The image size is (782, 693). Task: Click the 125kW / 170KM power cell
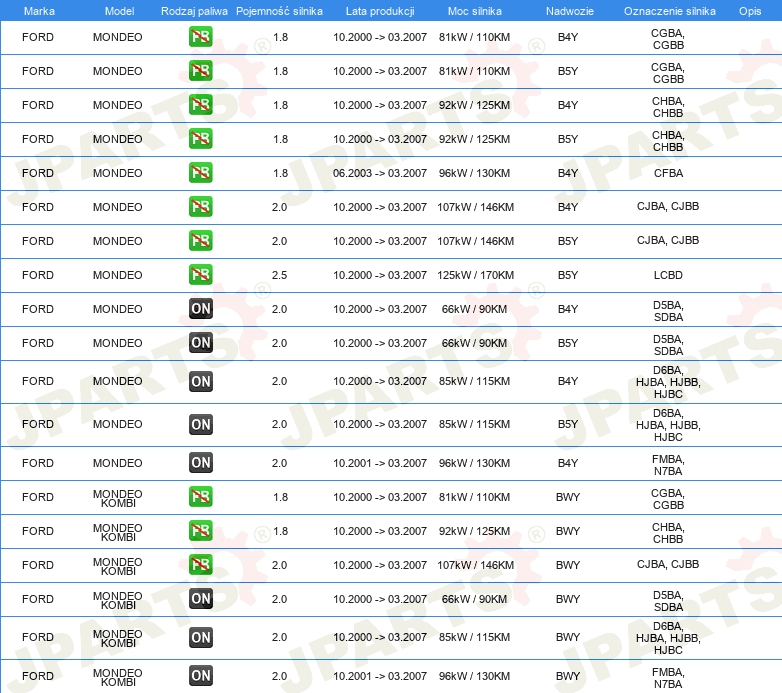click(x=475, y=275)
